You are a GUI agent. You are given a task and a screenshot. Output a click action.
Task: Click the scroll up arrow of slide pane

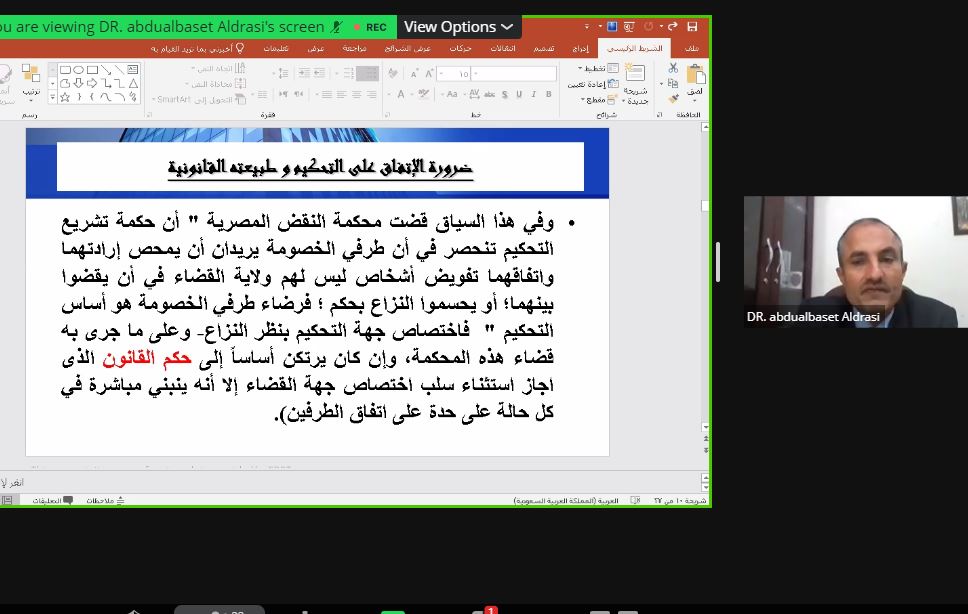[x=705, y=127]
